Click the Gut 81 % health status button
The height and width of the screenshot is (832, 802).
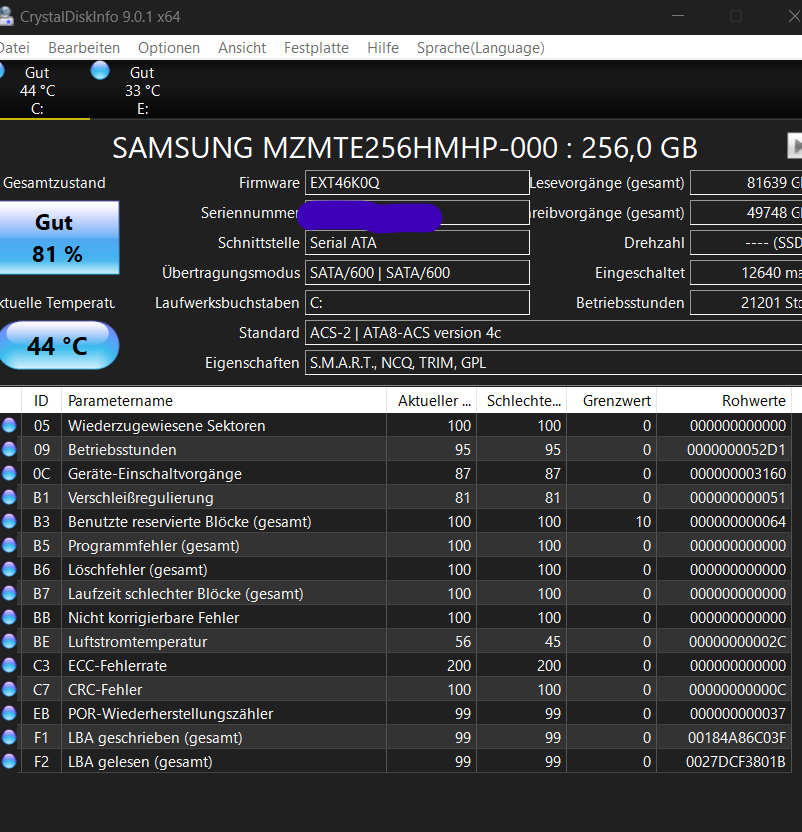[x=58, y=238]
